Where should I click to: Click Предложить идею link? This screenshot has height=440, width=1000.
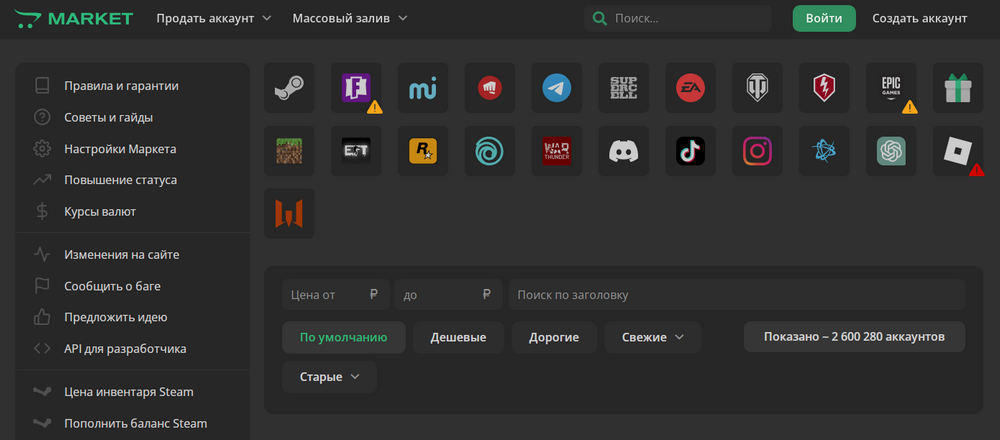click(x=115, y=317)
